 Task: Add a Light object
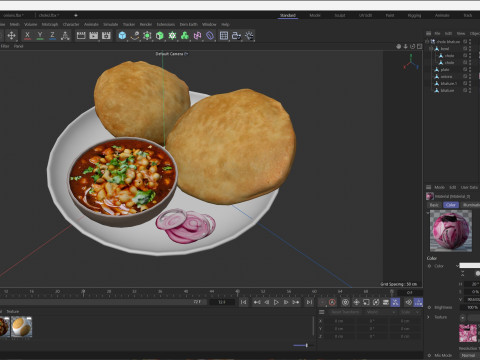click(x=249, y=36)
